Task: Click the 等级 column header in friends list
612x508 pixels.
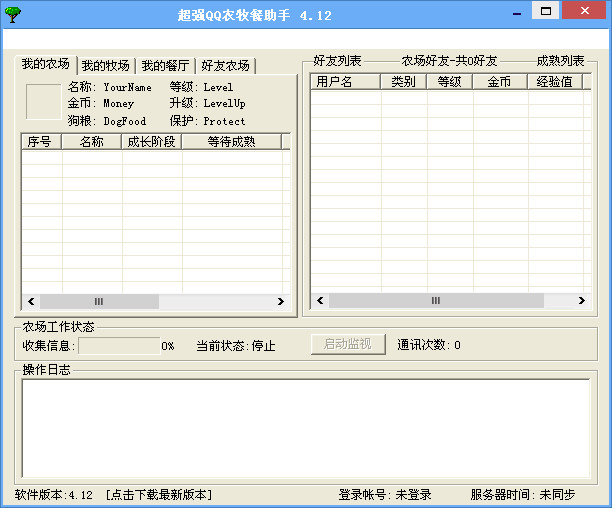Action: coord(450,82)
